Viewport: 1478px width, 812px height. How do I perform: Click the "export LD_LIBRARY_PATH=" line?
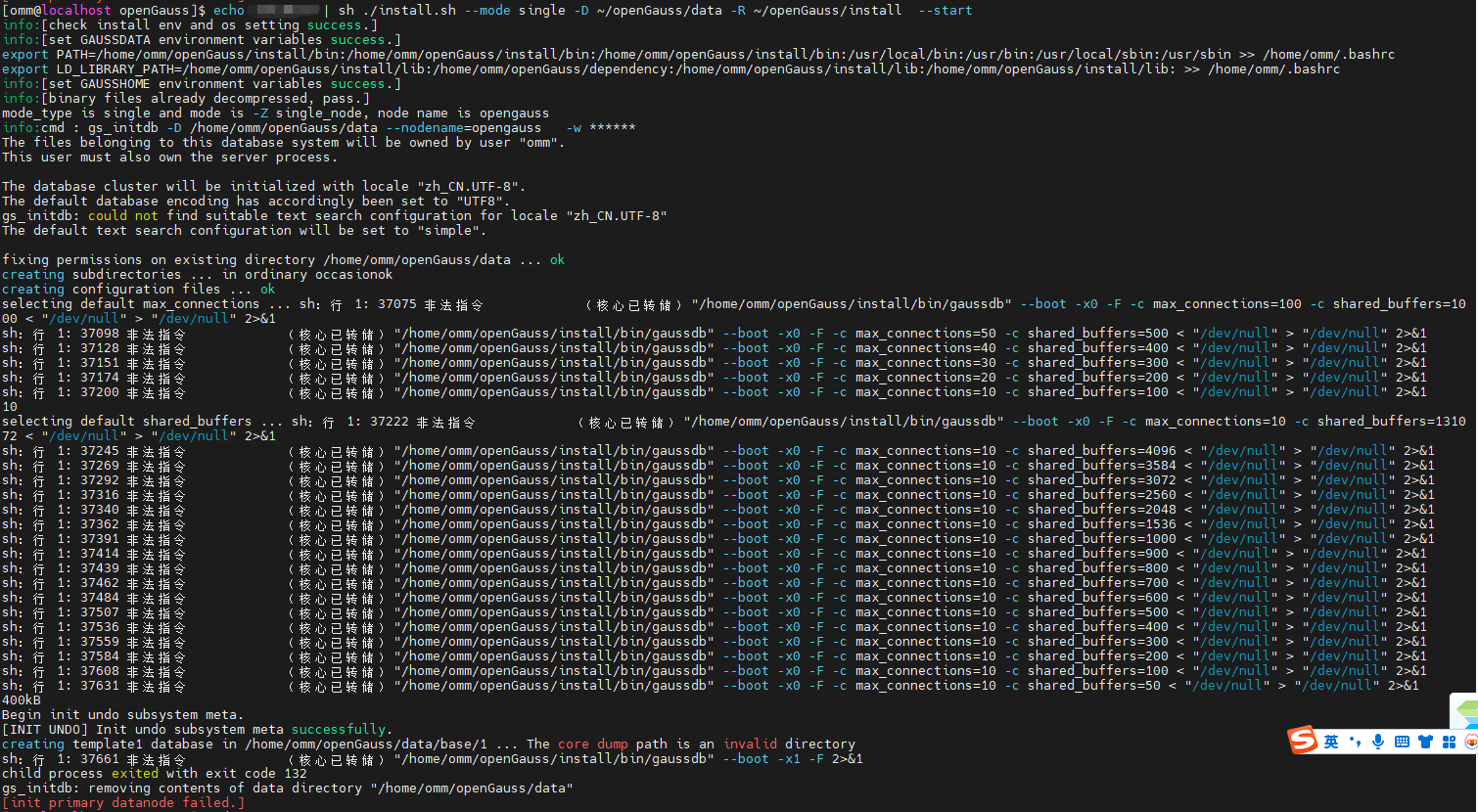(x=671, y=68)
